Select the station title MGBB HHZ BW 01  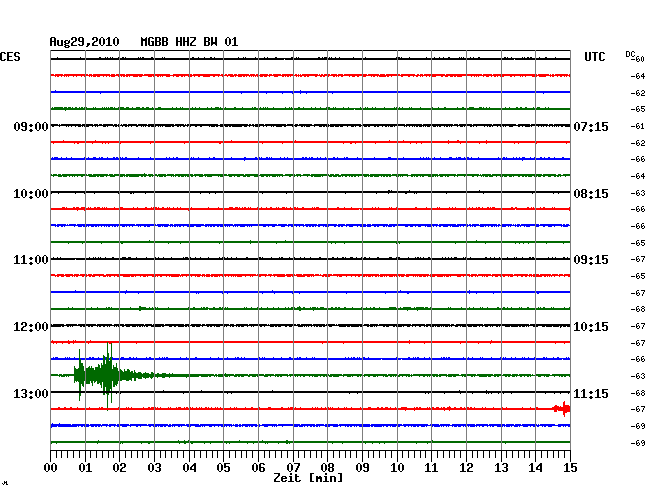189,42
